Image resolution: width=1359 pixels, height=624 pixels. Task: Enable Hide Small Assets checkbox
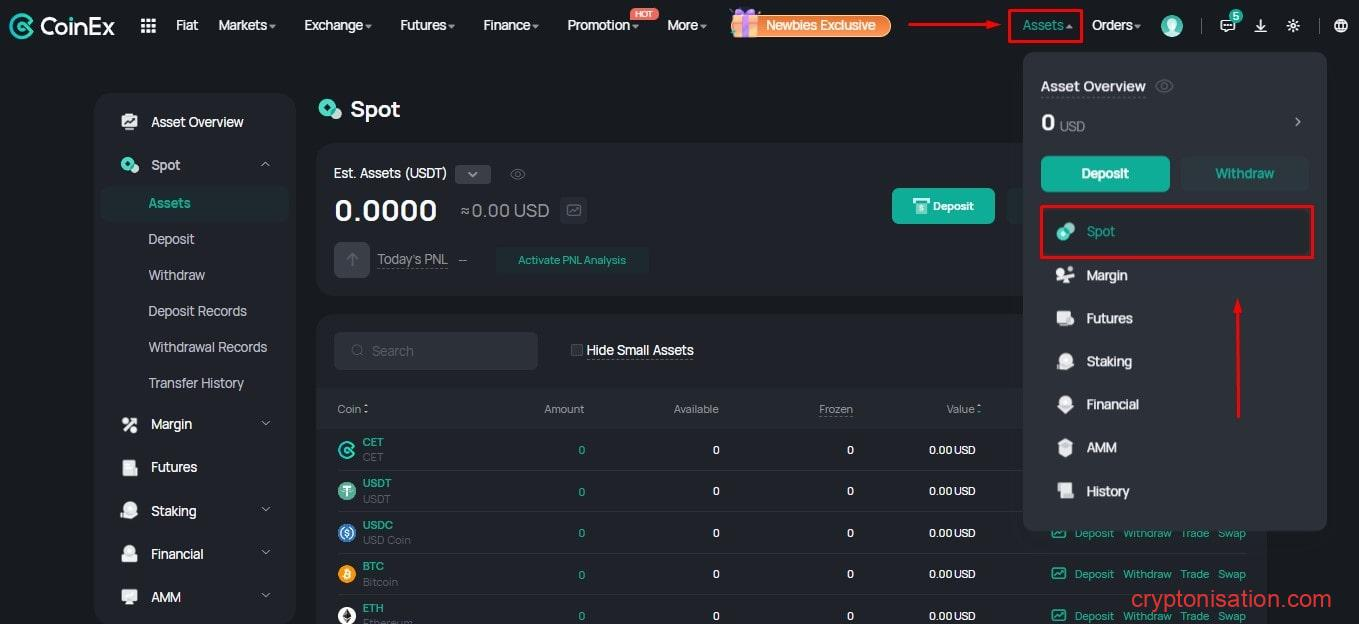click(x=576, y=350)
